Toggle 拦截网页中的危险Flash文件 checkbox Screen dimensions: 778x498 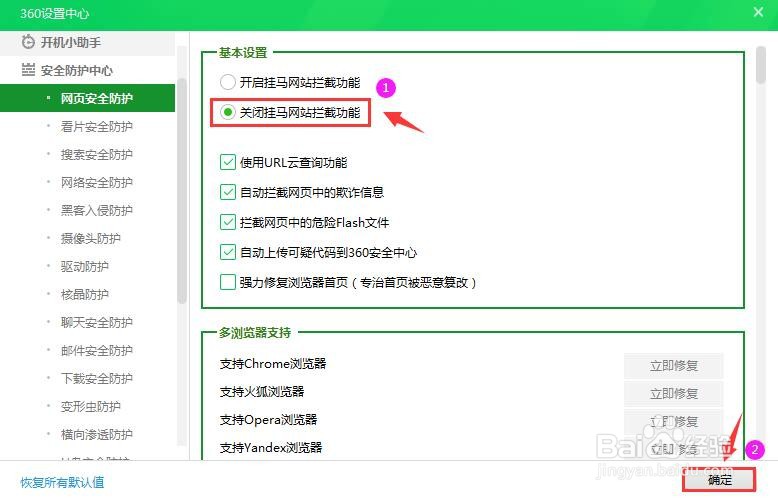pos(228,222)
